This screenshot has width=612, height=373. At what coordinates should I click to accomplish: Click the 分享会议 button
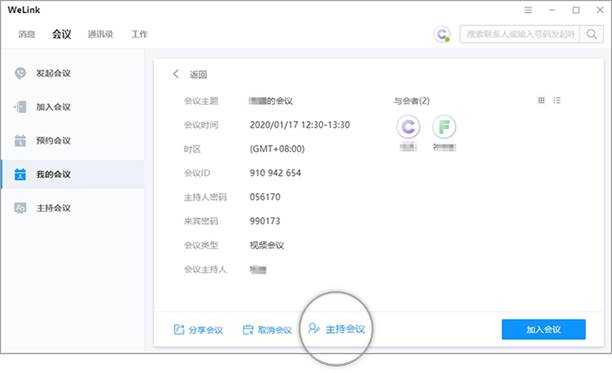point(198,330)
